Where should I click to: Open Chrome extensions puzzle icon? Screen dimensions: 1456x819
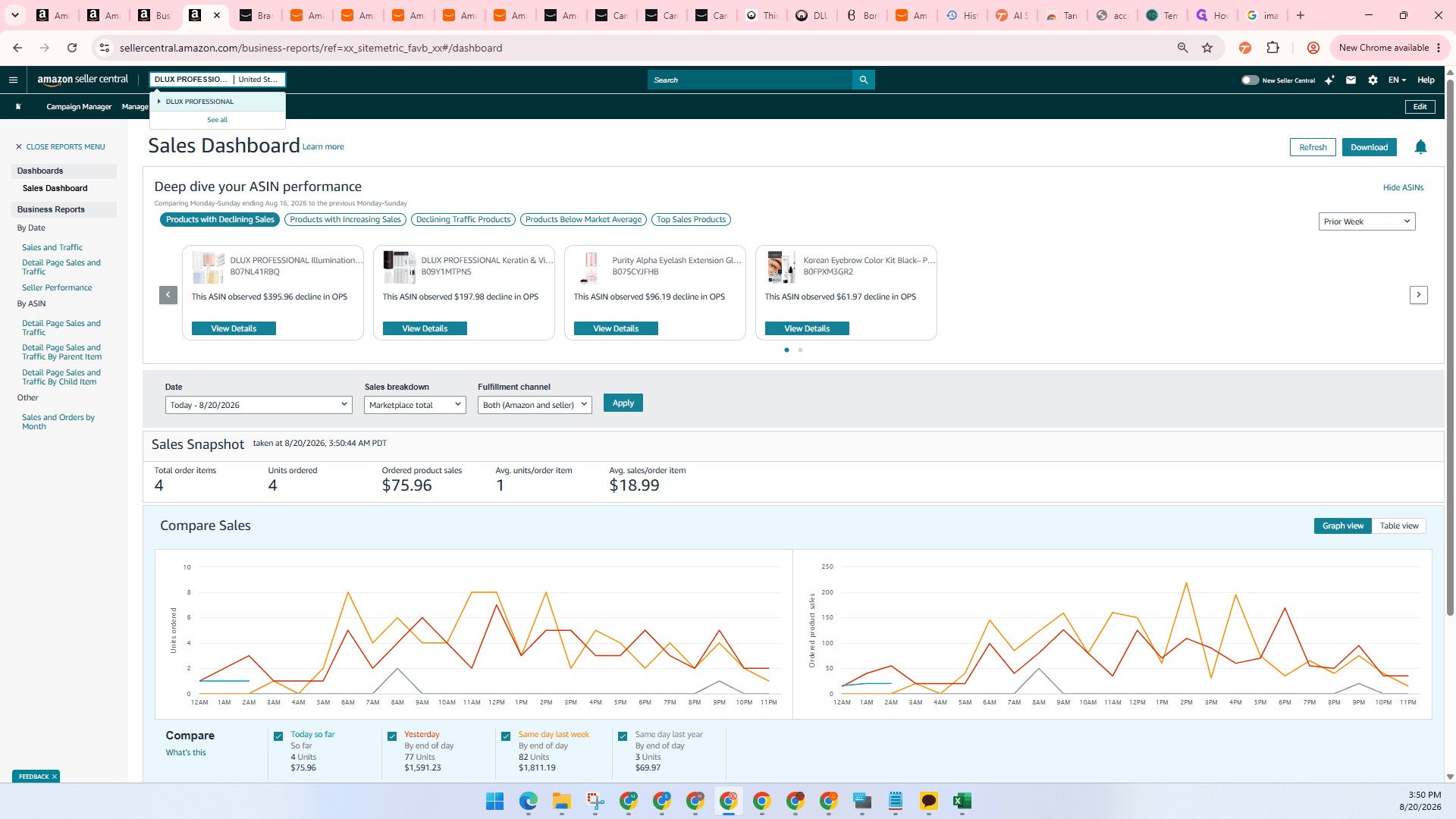tap(1273, 48)
